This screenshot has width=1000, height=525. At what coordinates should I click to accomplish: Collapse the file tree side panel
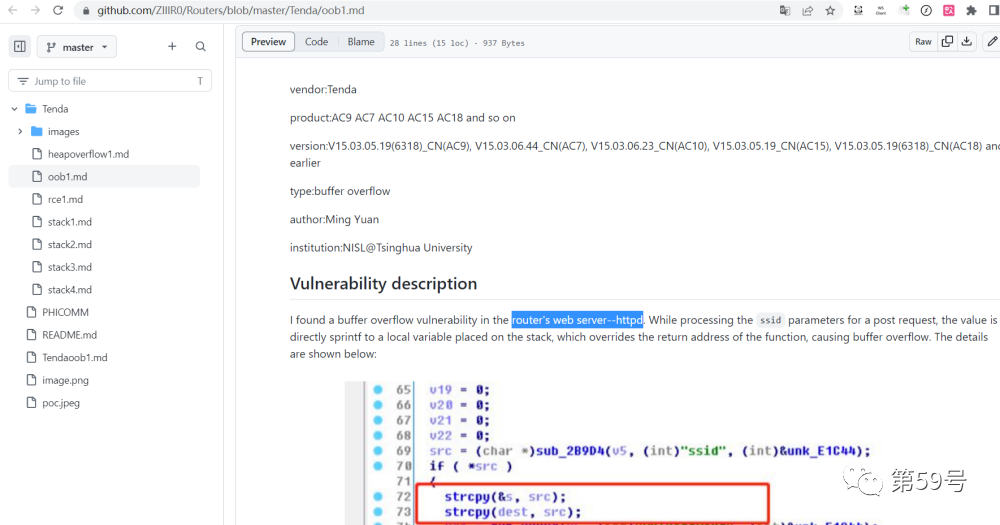tap(20, 47)
